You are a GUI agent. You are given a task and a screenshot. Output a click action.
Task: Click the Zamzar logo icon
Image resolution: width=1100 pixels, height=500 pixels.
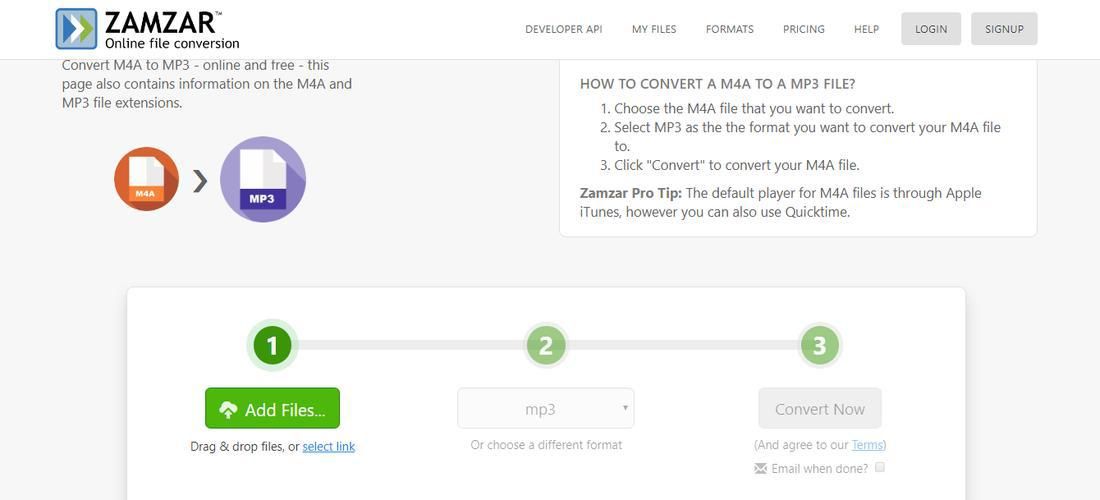pyautogui.click(x=76, y=29)
